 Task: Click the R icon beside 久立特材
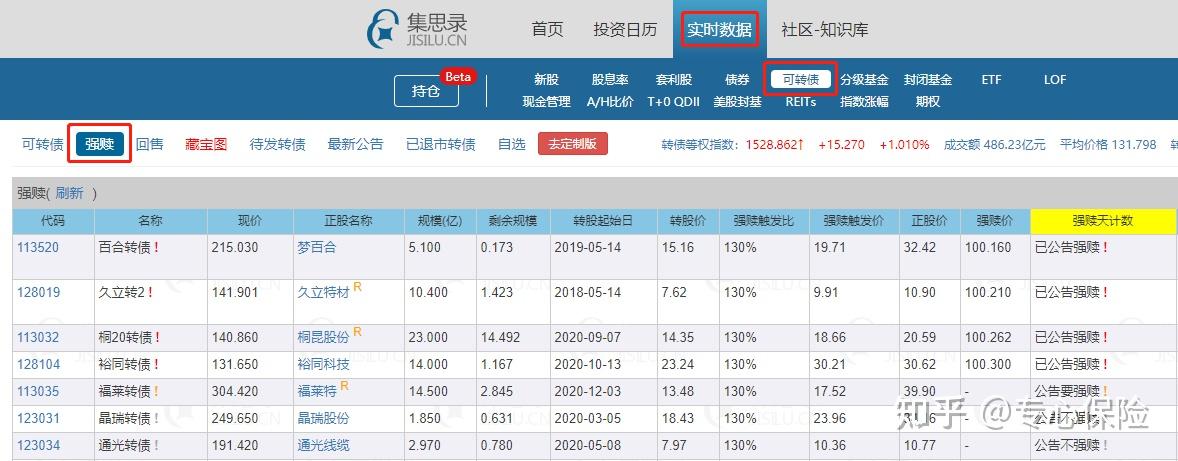[358, 287]
